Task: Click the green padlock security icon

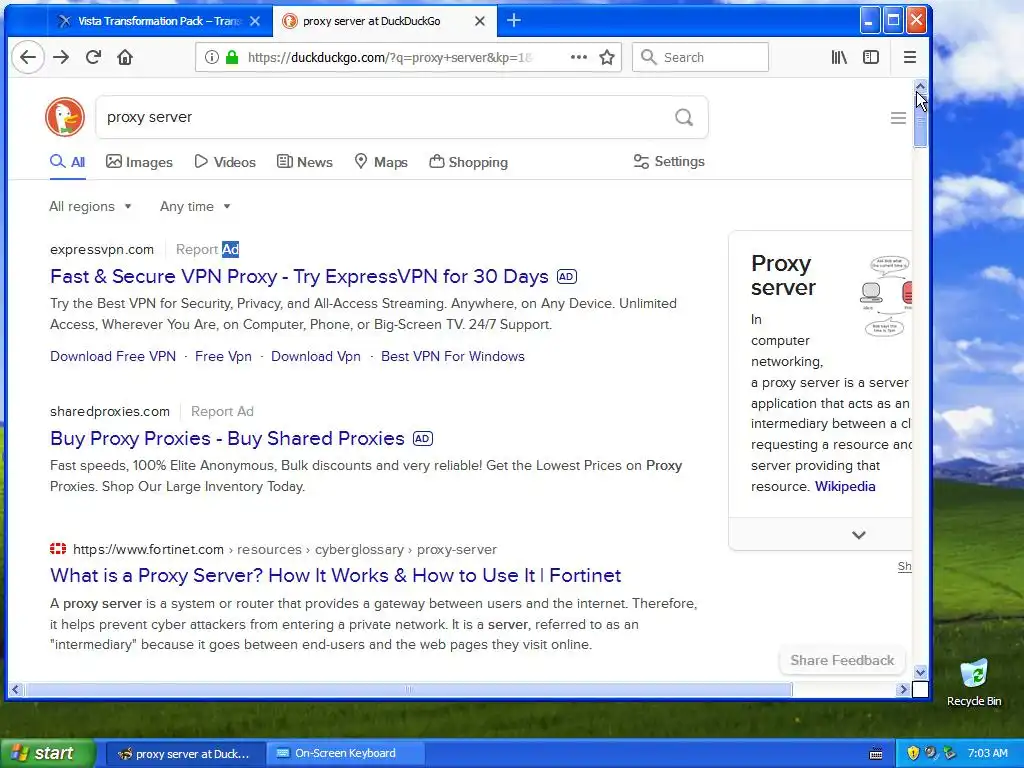Action: point(232,57)
